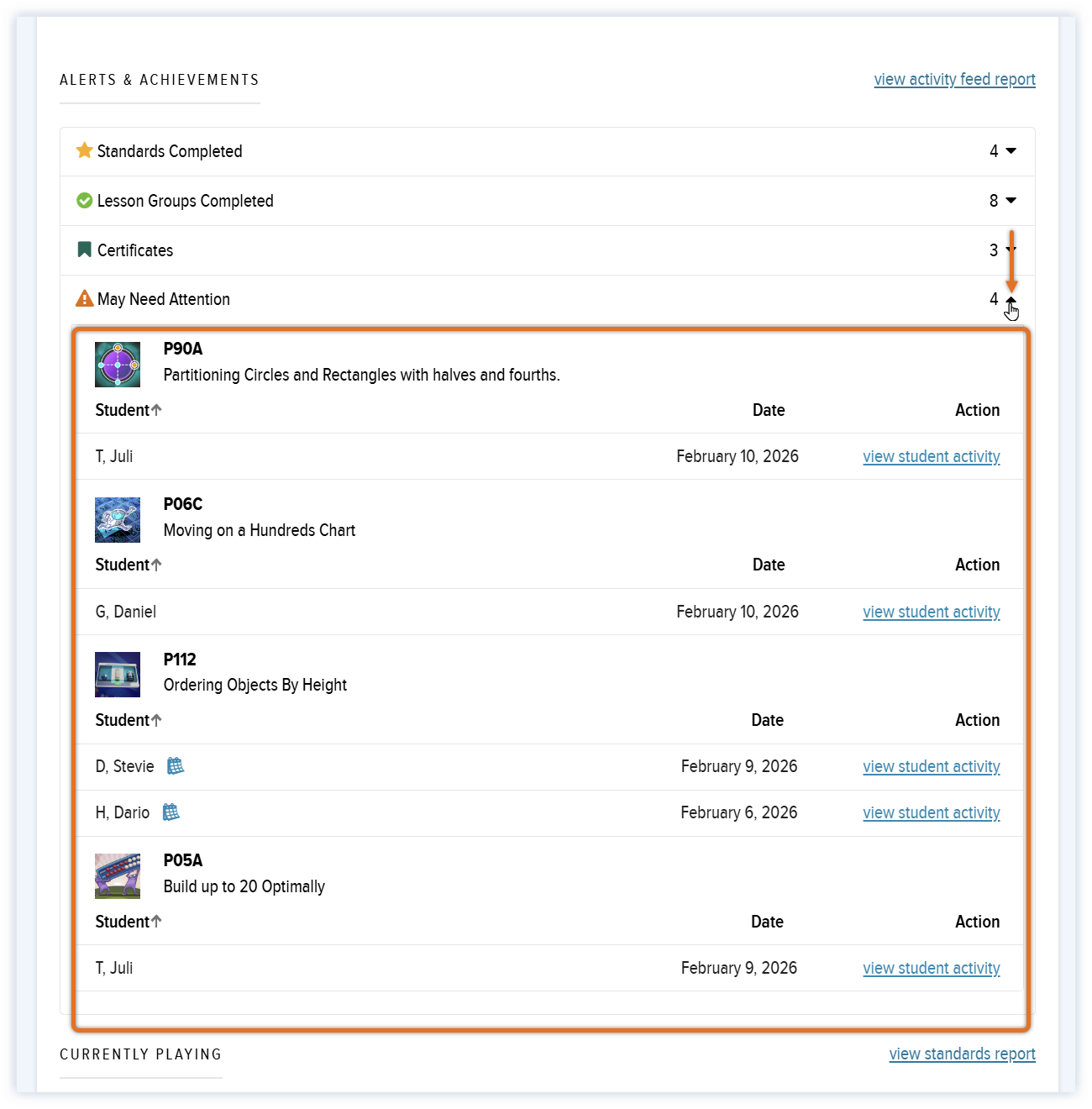1092x1109 pixels.
Task: Click calendar icon next to D, Stevie
Action: (175, 766)
